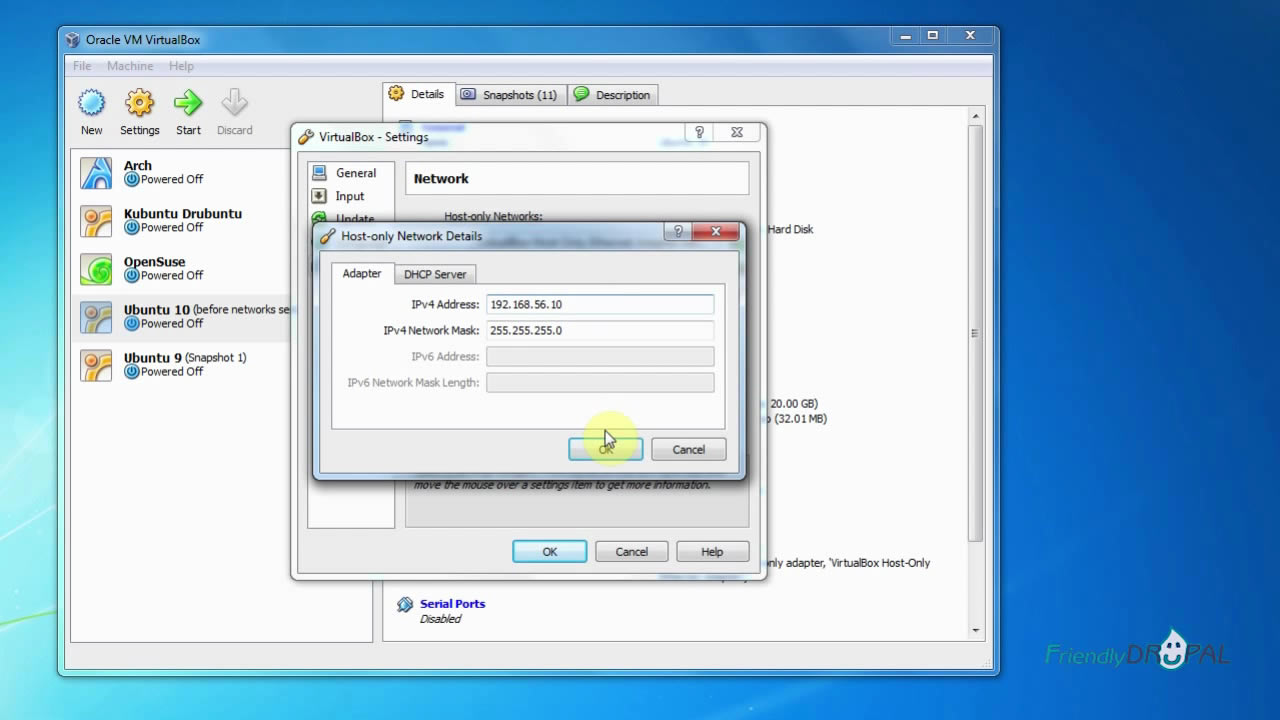Open the Help menu
The width and height of the screenshot is (1280, 720).
pyautogui.click(x=181, y=66)
